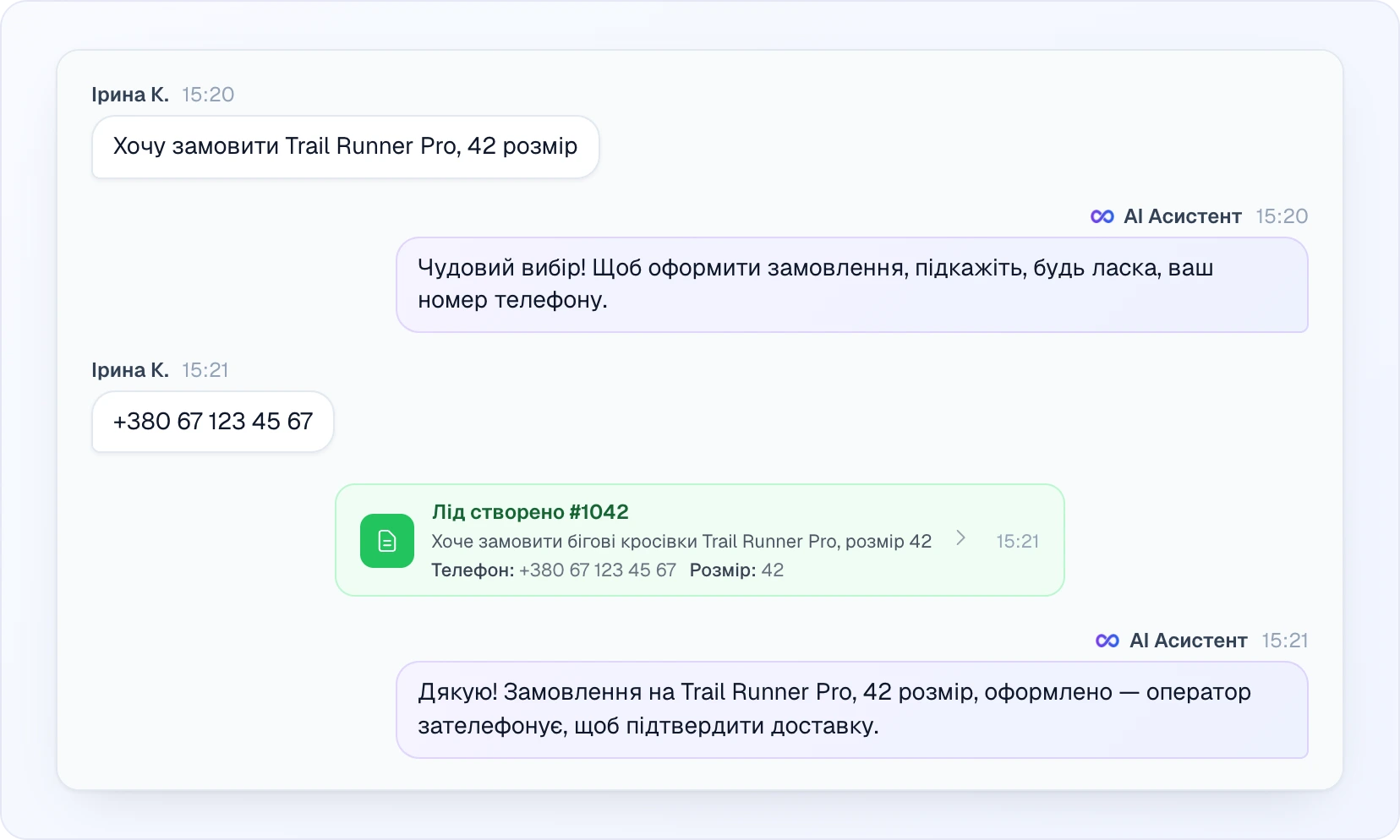
Task: Click timestamp 15:21 next to second Ірина К.
Action: coord(205,370)
